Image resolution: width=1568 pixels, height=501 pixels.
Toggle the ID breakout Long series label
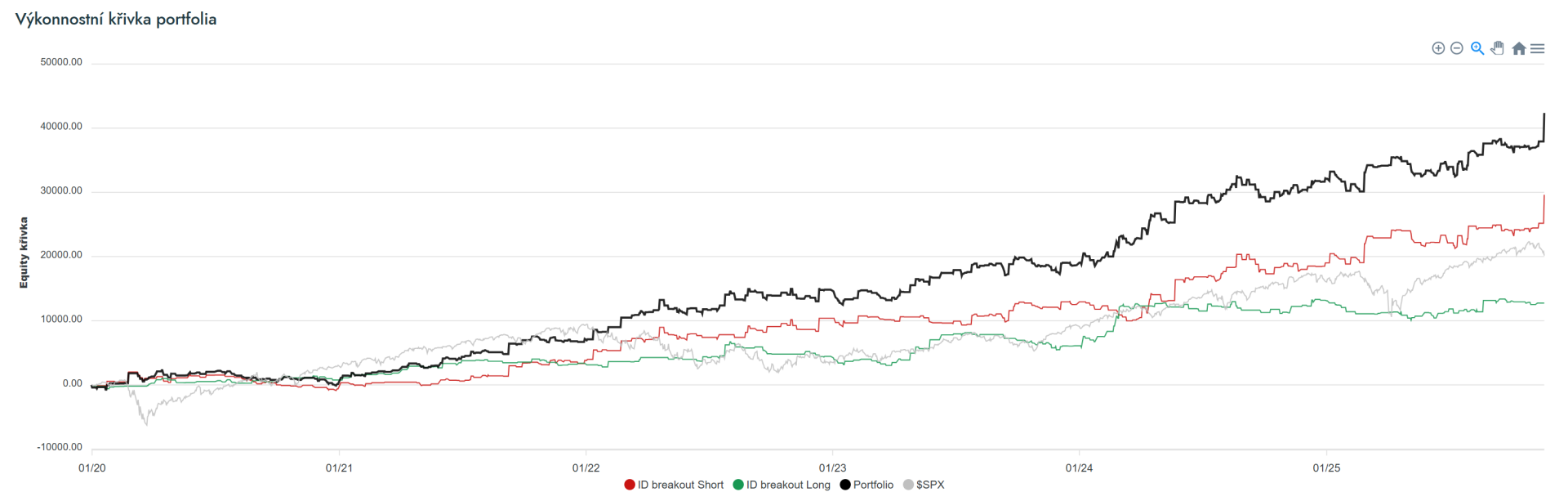788,485
